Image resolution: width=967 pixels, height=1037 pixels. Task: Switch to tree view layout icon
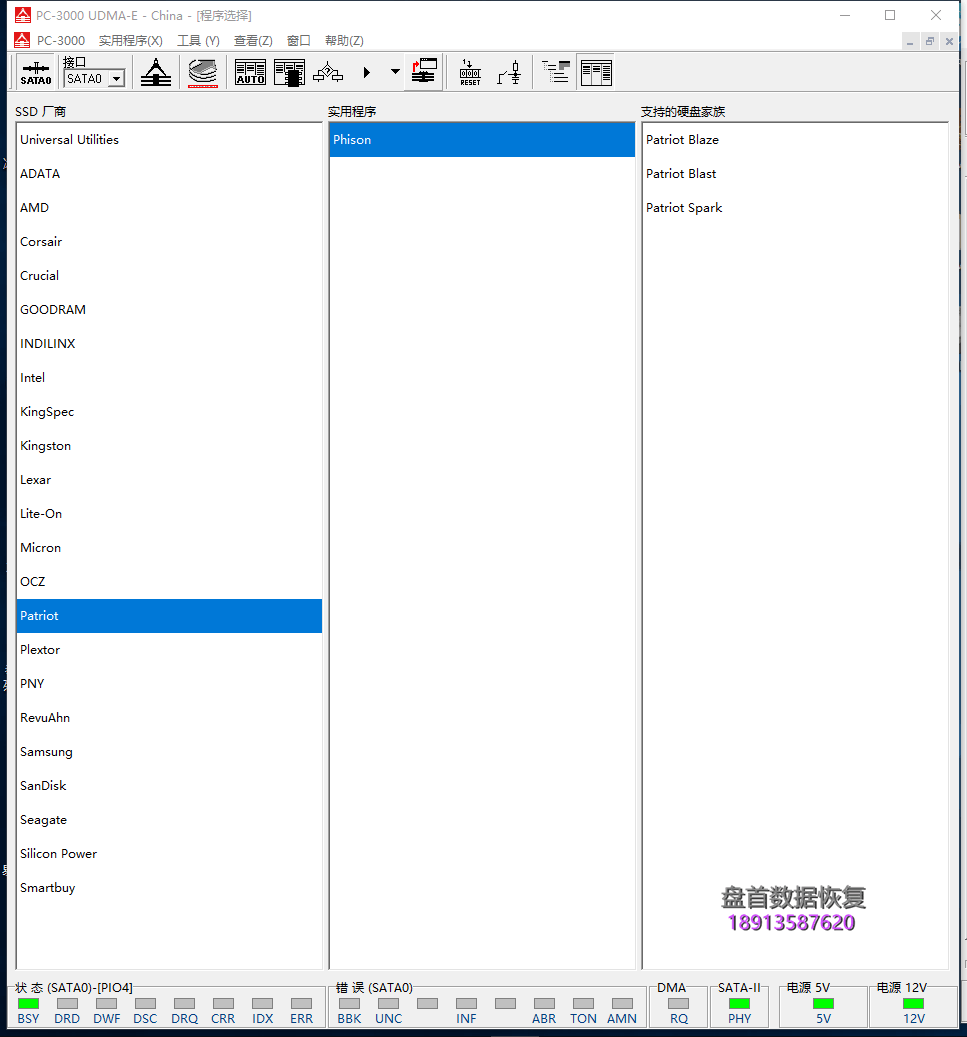click(x=556, y=71)
